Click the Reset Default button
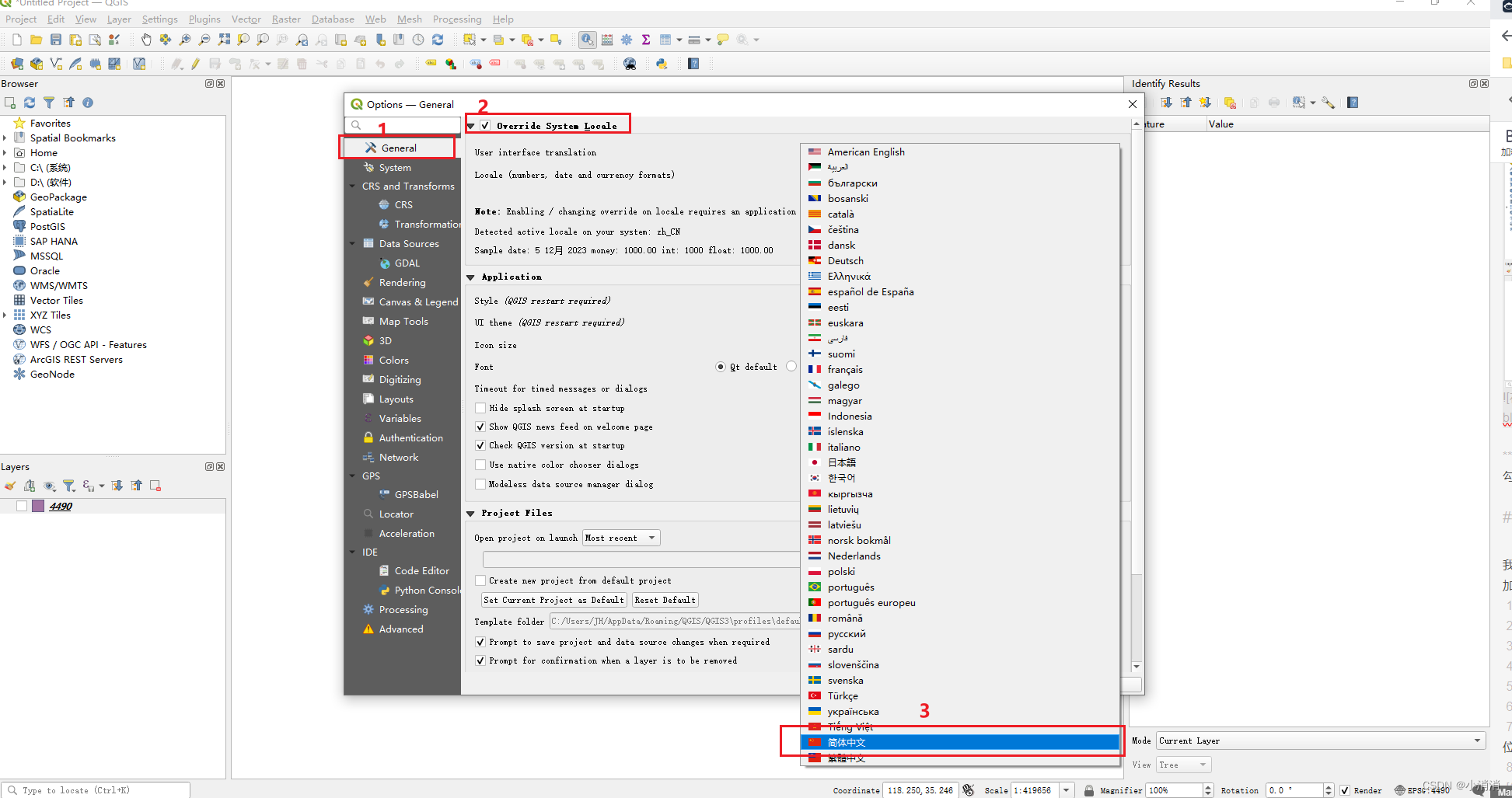The image size is (1512, 798). pos(665,600)
